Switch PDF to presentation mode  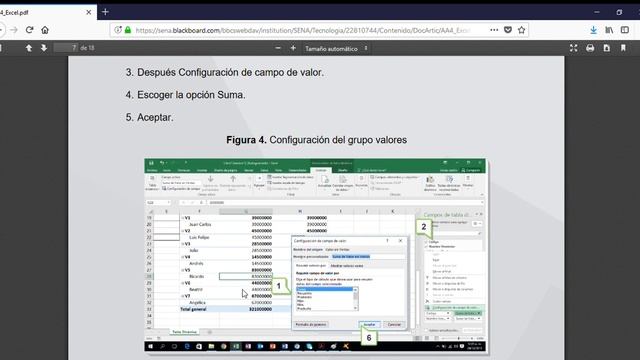573,48
